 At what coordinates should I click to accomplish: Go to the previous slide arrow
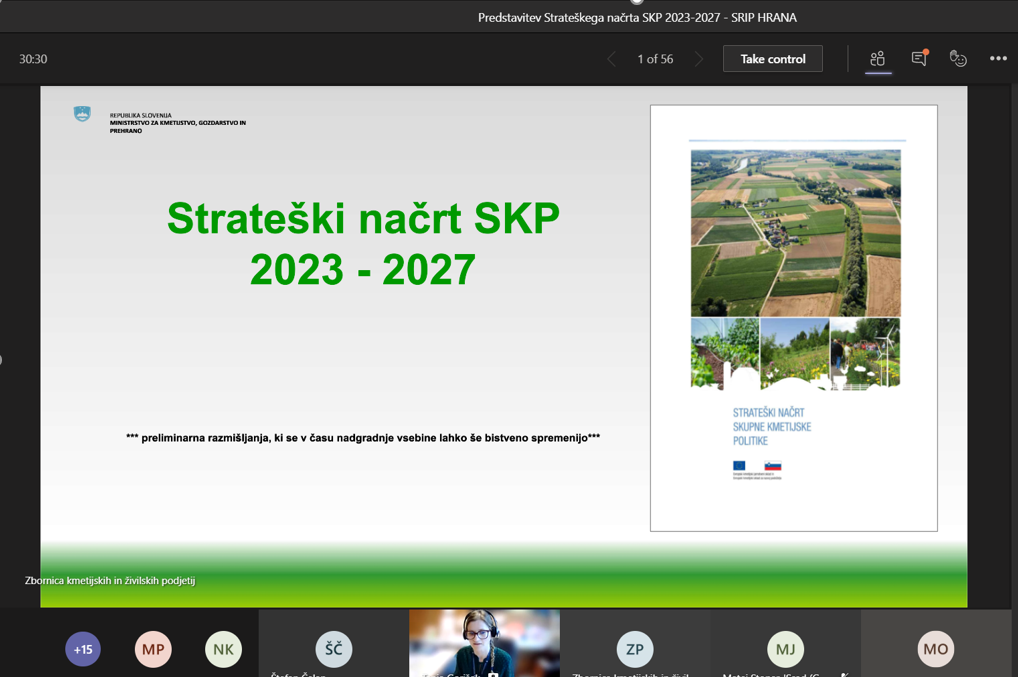click(611, 59)
